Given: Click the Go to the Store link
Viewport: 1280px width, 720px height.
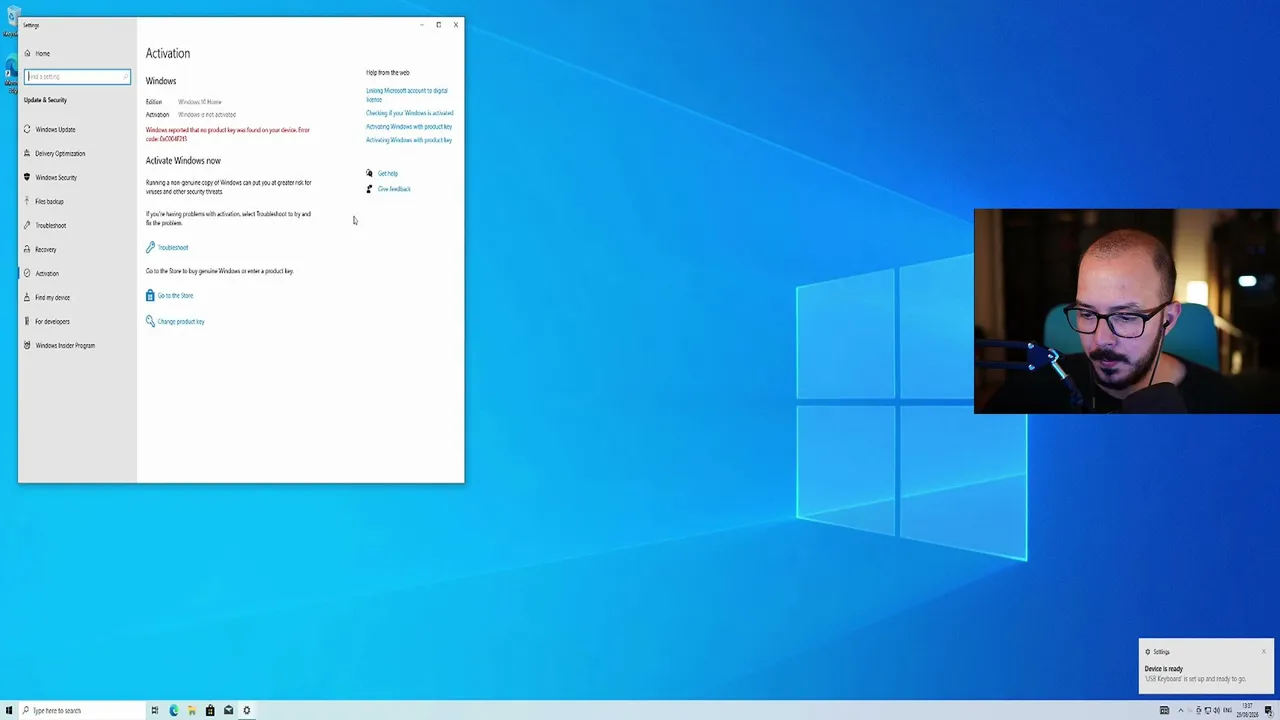Looking at the screenshot, I should click(x=175, y=295).
